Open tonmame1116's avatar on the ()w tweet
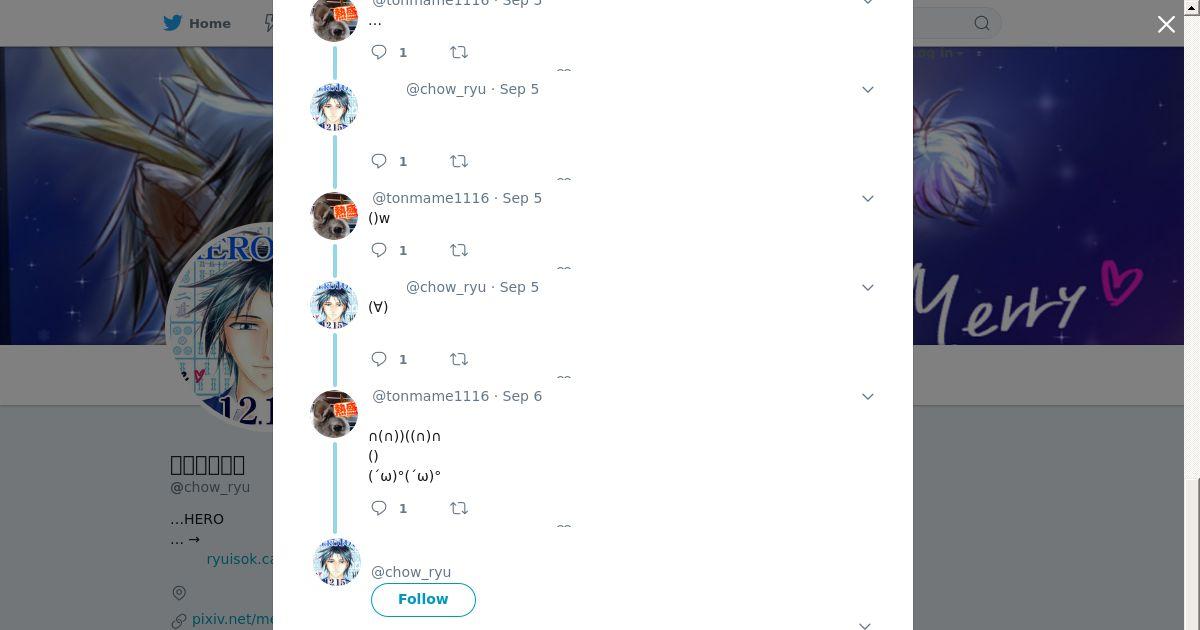 coord(335,216)
